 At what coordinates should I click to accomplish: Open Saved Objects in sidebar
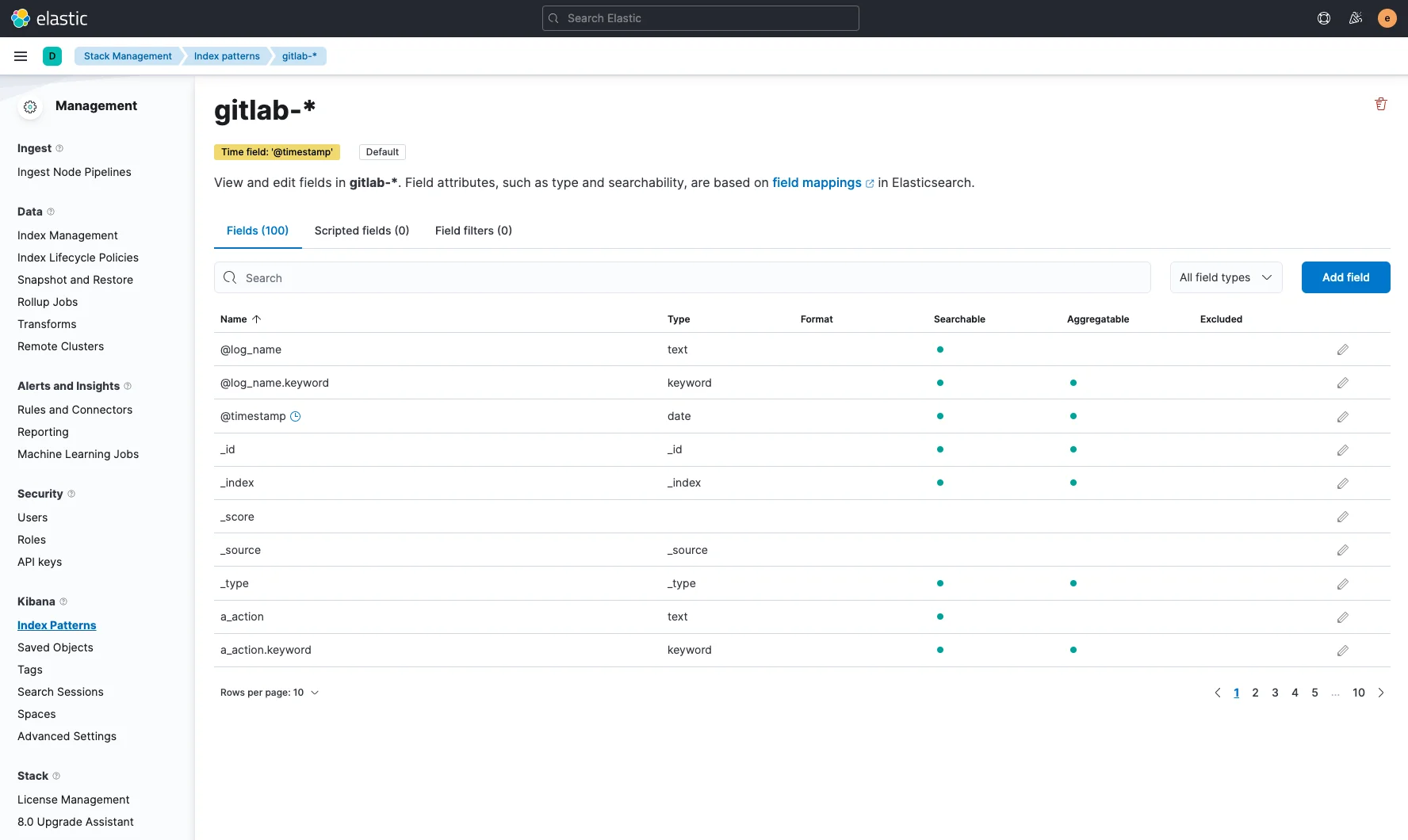pos(55,647)
